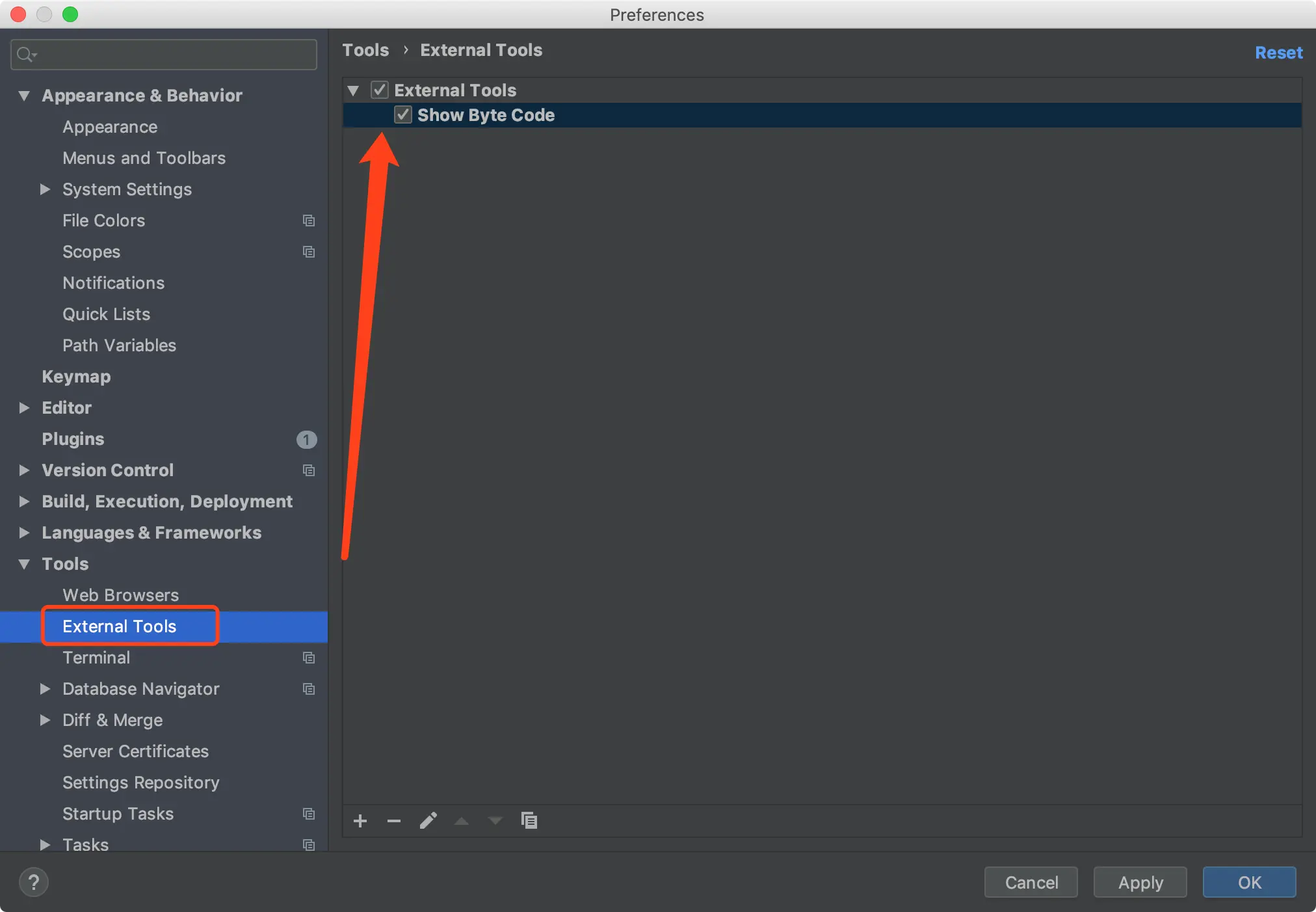This screenshot has height=912, width=1316.
Task: Click the copy tool icon in toolbar
Action: [529, 821]
